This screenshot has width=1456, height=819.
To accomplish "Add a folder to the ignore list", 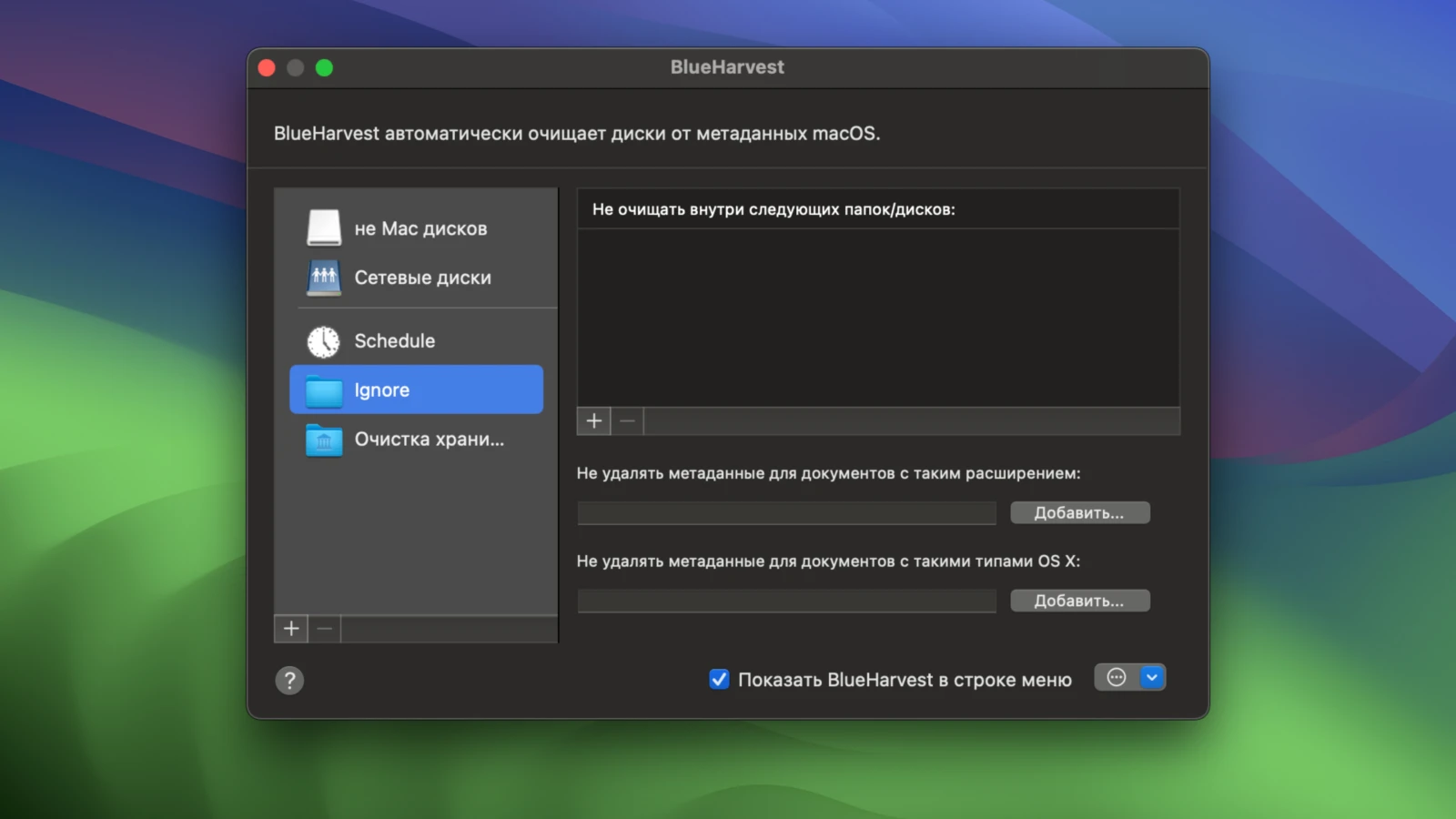I will point(594,420).
